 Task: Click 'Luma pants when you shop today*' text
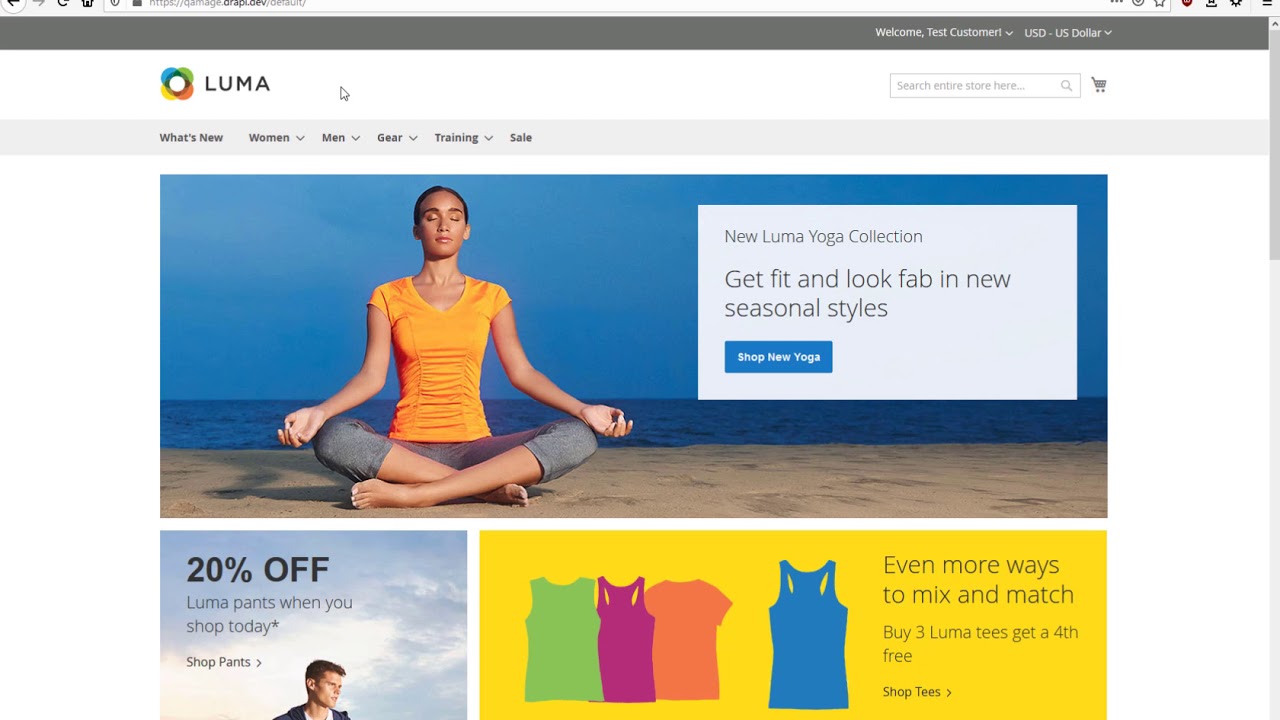pyautogui.click(x=269, y=614)
